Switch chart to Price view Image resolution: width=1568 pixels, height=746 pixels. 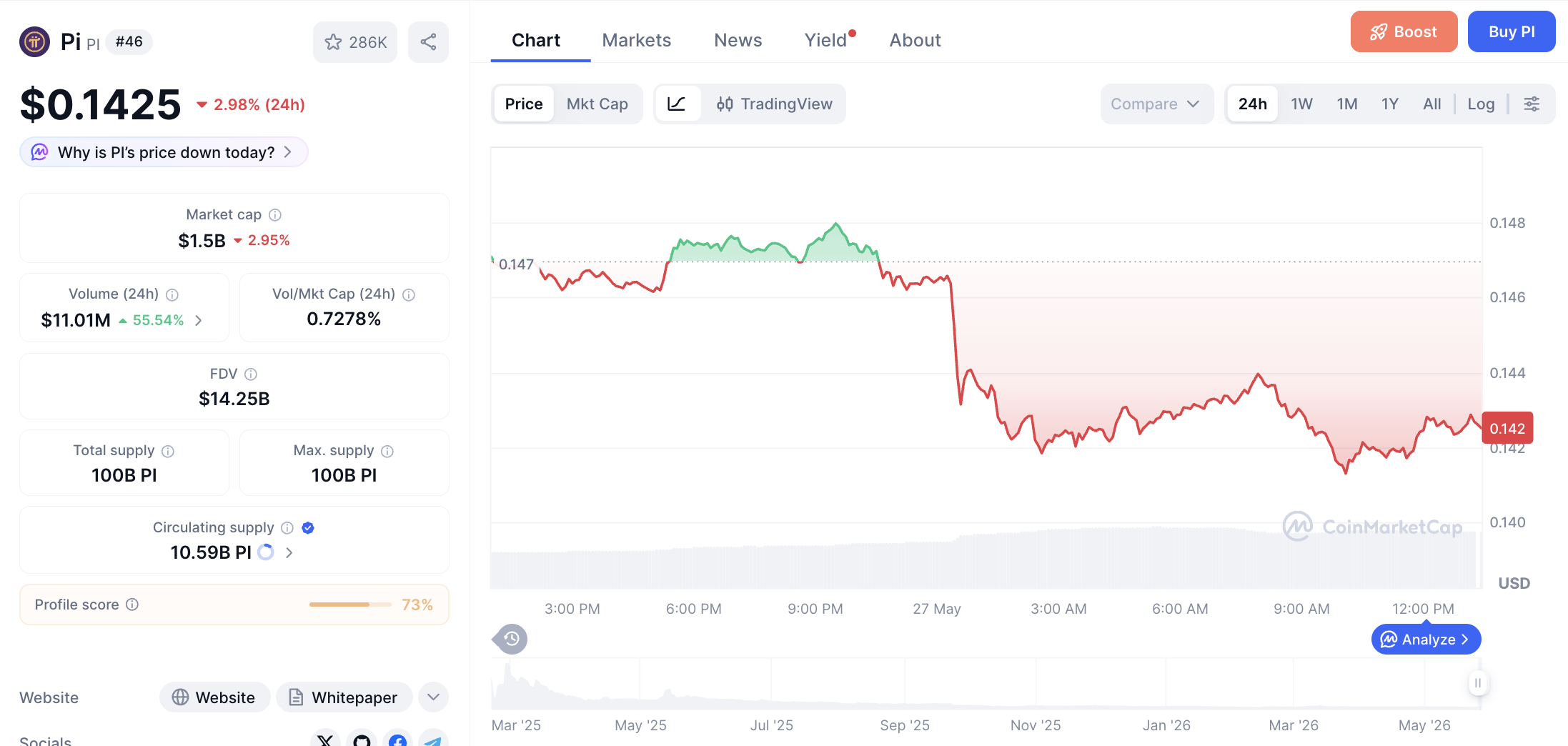(524, 104)
